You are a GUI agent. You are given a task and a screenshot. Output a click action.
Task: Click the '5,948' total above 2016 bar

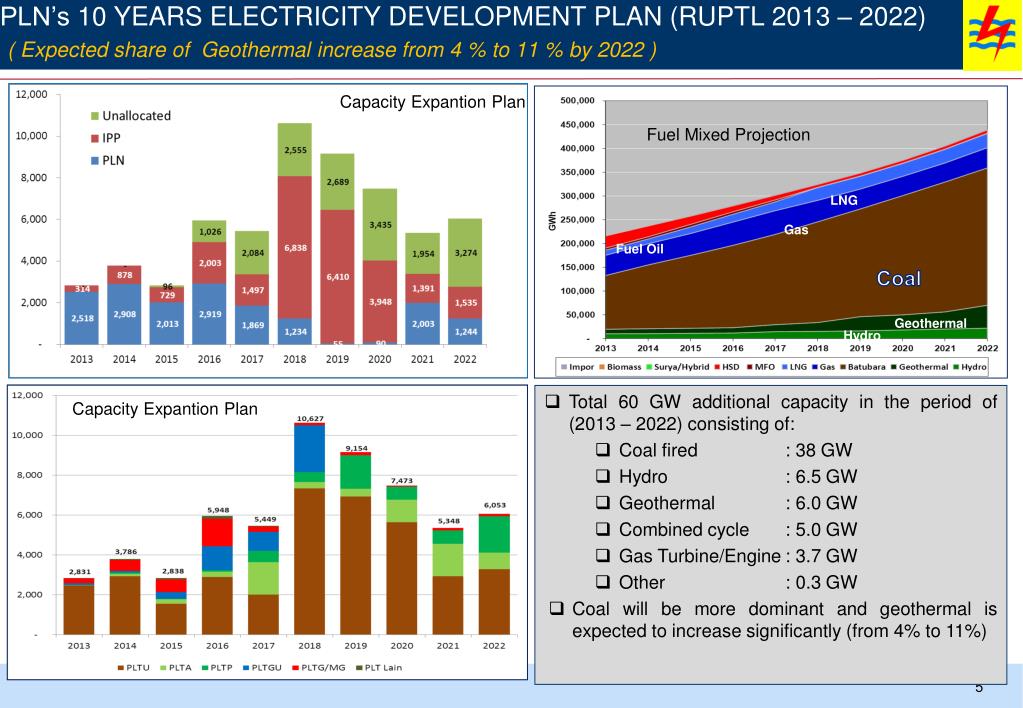(218, 510)
